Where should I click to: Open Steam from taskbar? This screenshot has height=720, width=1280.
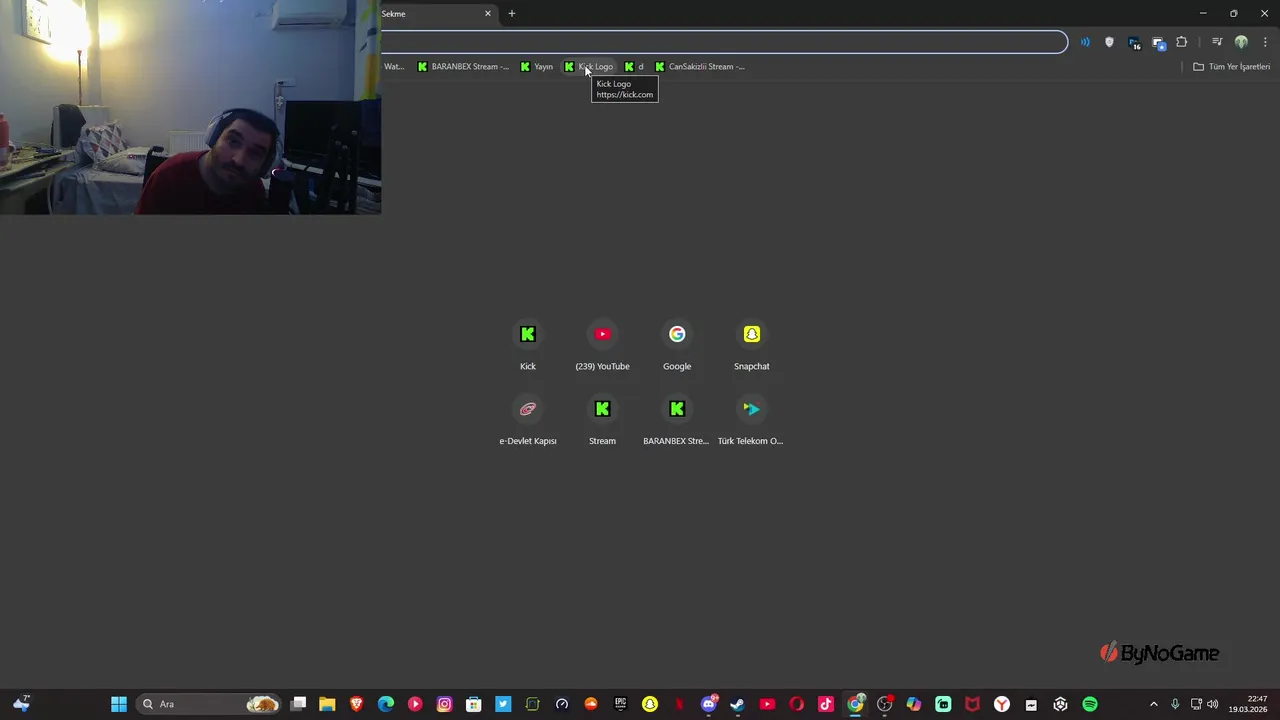click(738, 704)
